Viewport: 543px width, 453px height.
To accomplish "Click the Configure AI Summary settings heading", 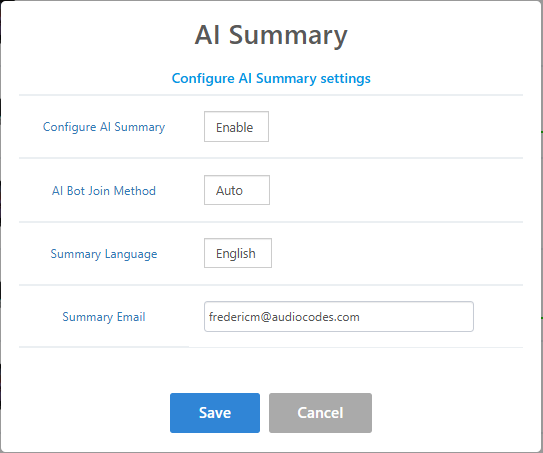I will [x=271, y=78].
